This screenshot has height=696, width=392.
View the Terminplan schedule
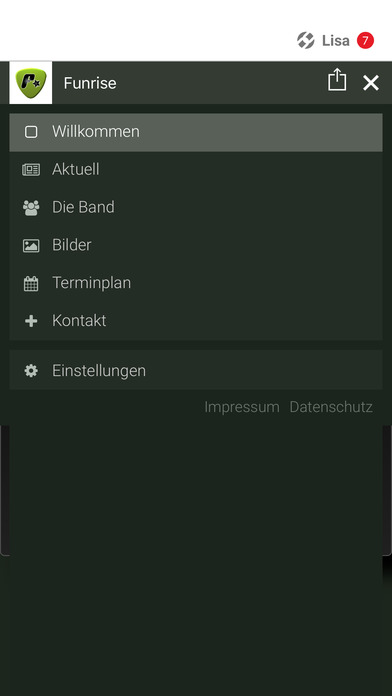coord(196,283)
